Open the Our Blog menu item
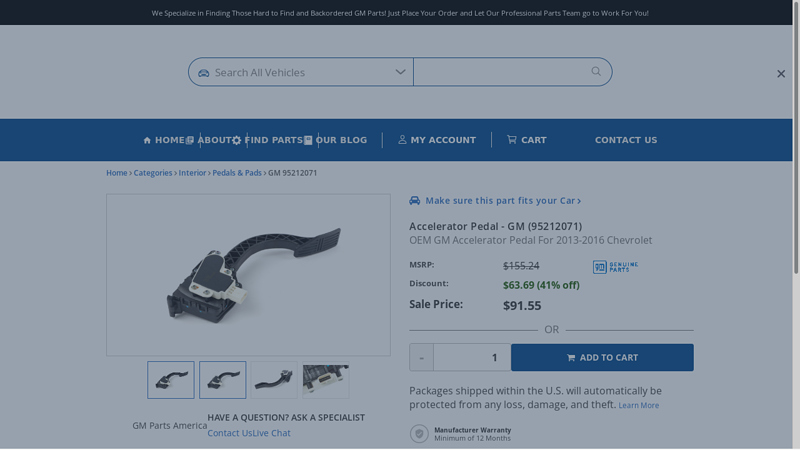 pyautogui.click(x=336, y=140)
